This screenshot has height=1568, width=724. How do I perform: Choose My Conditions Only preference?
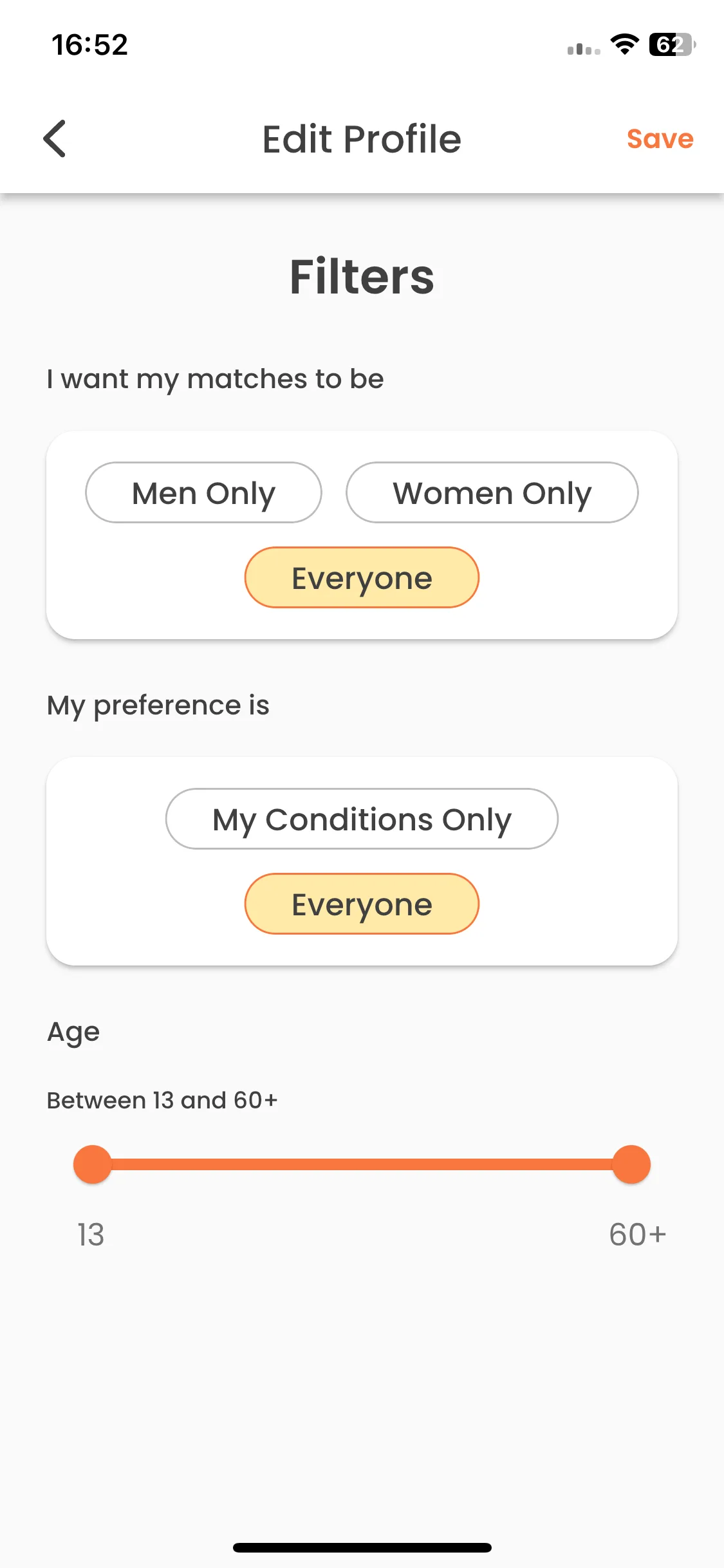tap(362, 819)
